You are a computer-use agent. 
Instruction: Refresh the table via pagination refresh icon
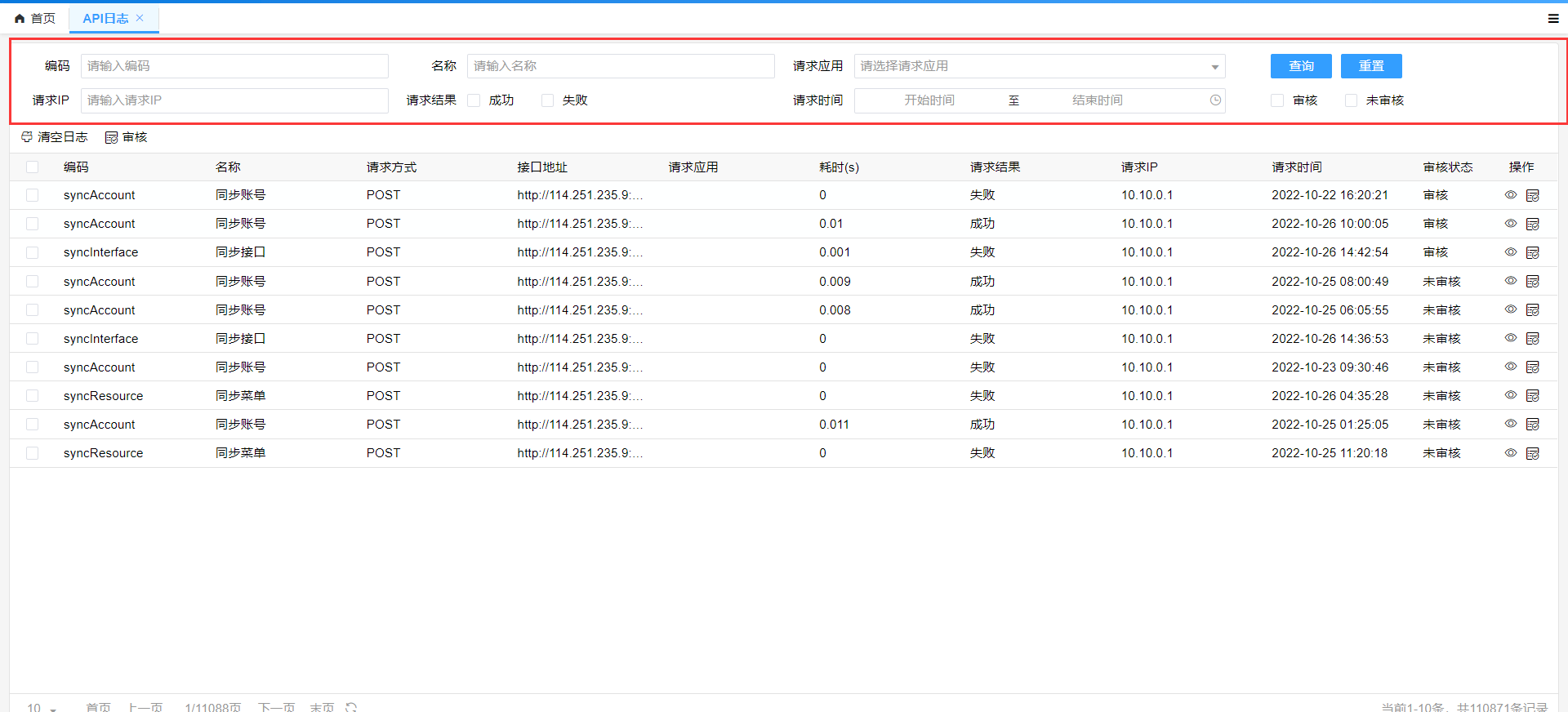351,707
